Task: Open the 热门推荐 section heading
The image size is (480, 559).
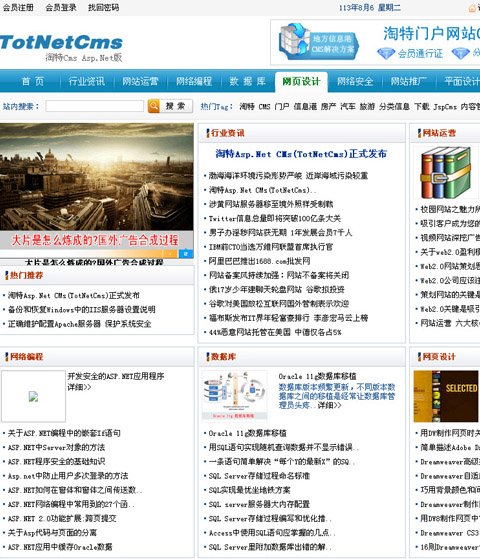Action: 26,275
